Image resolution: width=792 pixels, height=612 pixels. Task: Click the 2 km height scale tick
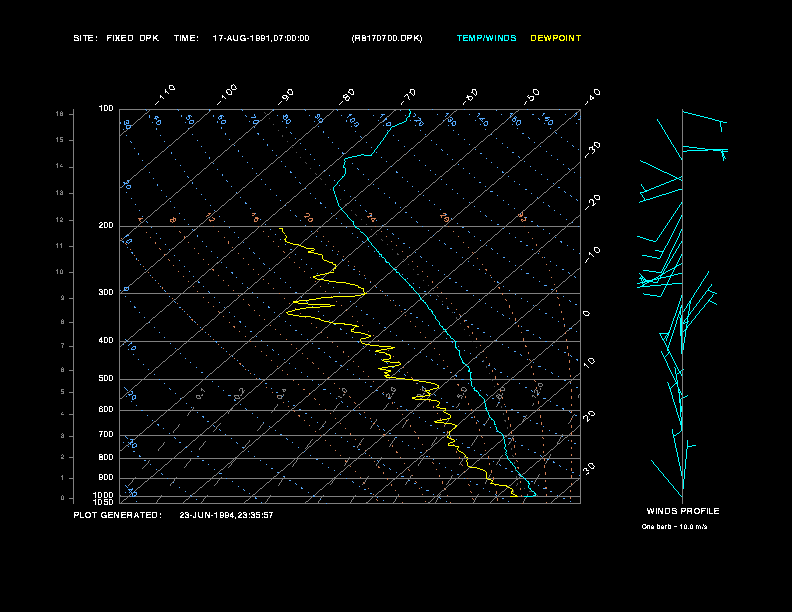pyautogui.click(x=63, y=457)
